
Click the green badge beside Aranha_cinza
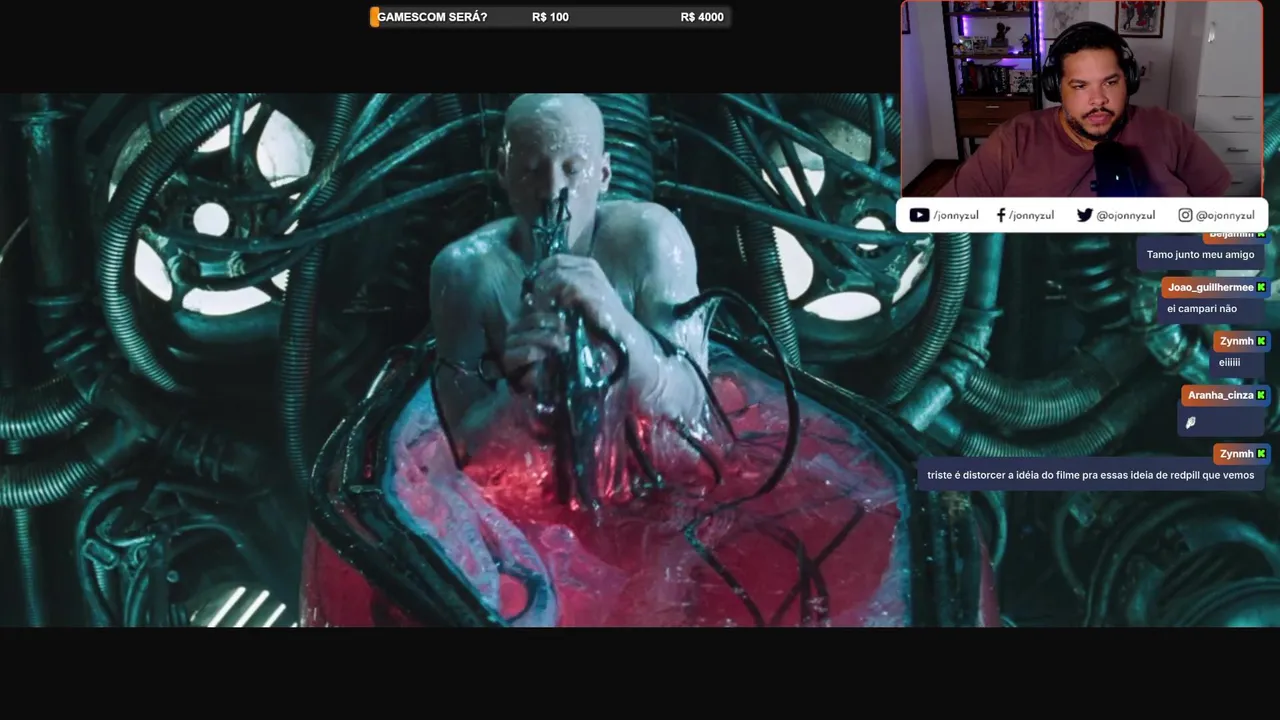(1261, 395)
